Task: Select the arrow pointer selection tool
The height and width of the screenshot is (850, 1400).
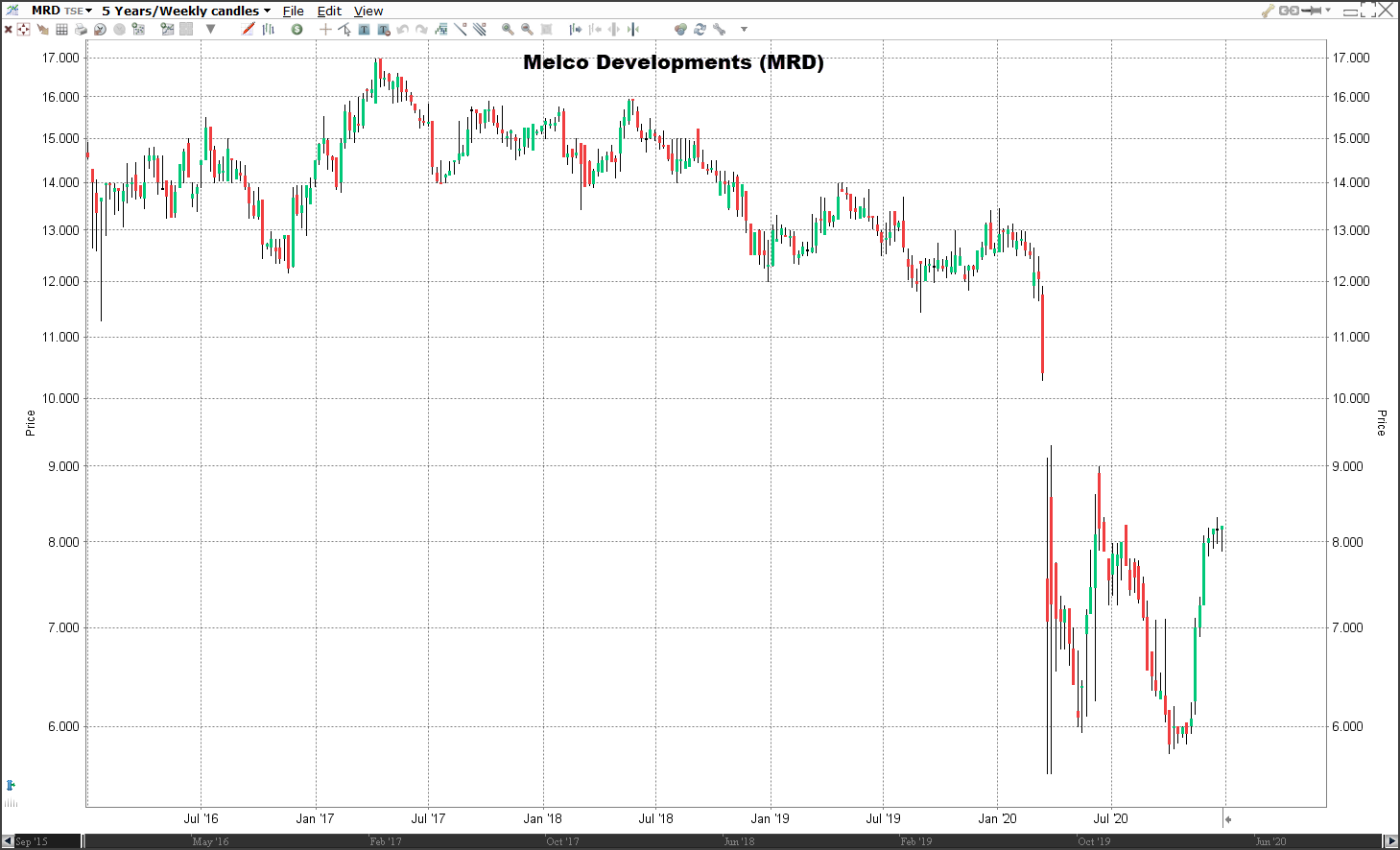Action: (x=344, y=29)
